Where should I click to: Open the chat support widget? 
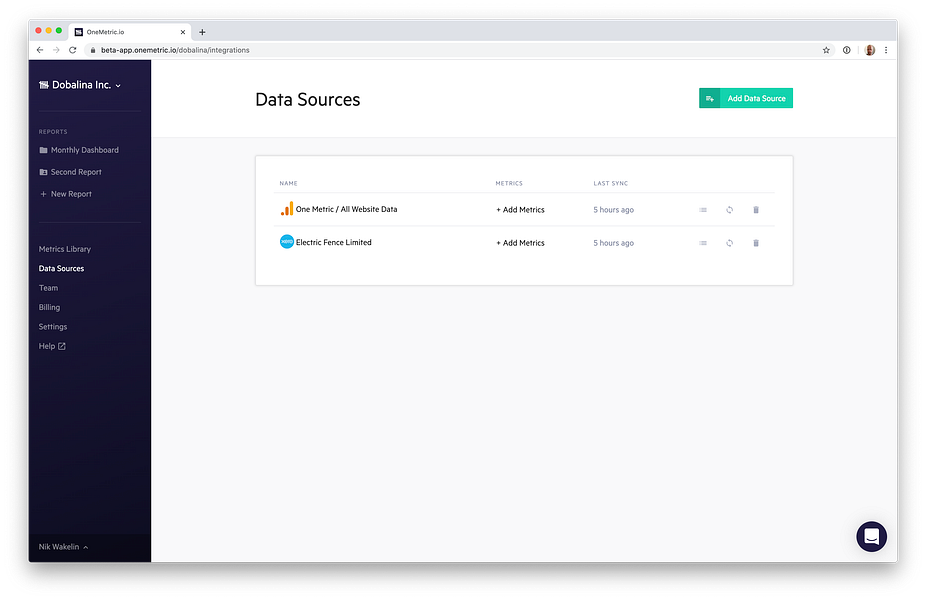pos(871,536)
